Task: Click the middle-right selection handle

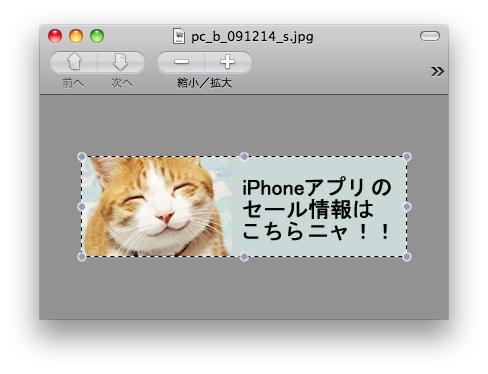Action: coord(407,207)
